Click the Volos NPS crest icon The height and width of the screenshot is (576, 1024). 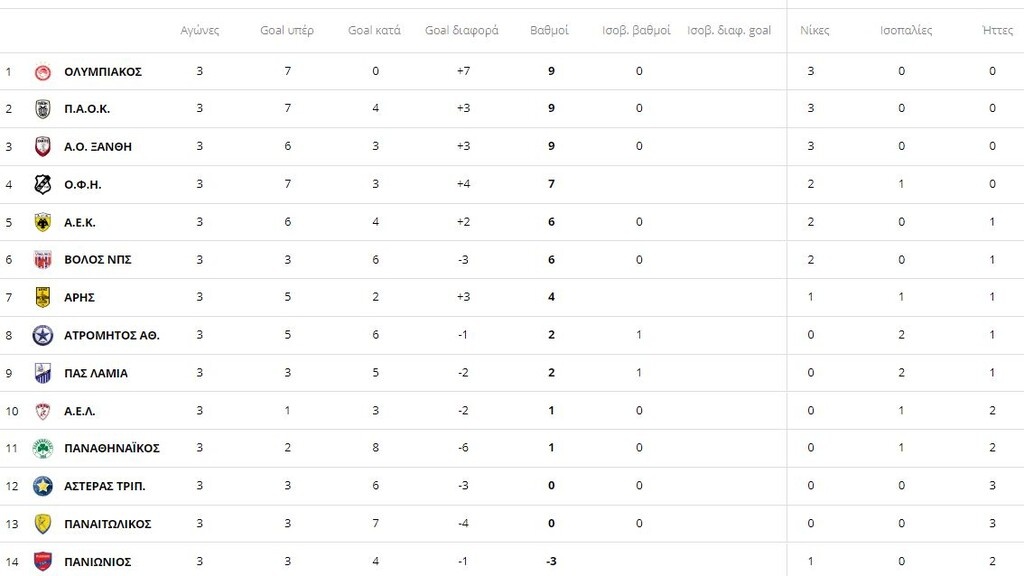coord(42,260)
